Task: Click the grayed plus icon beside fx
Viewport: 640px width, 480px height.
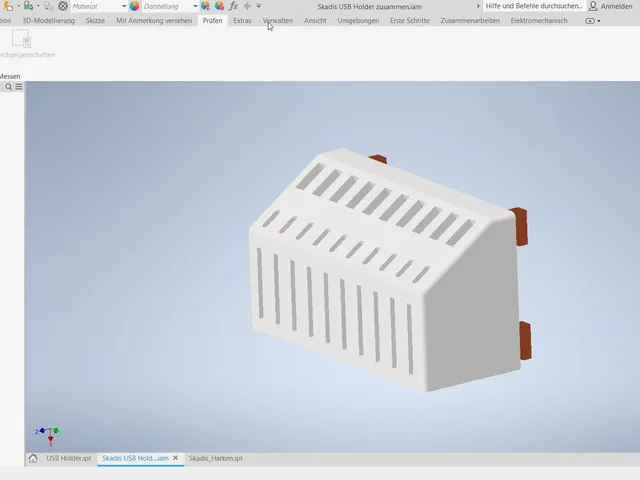Action: click(247, 6)
